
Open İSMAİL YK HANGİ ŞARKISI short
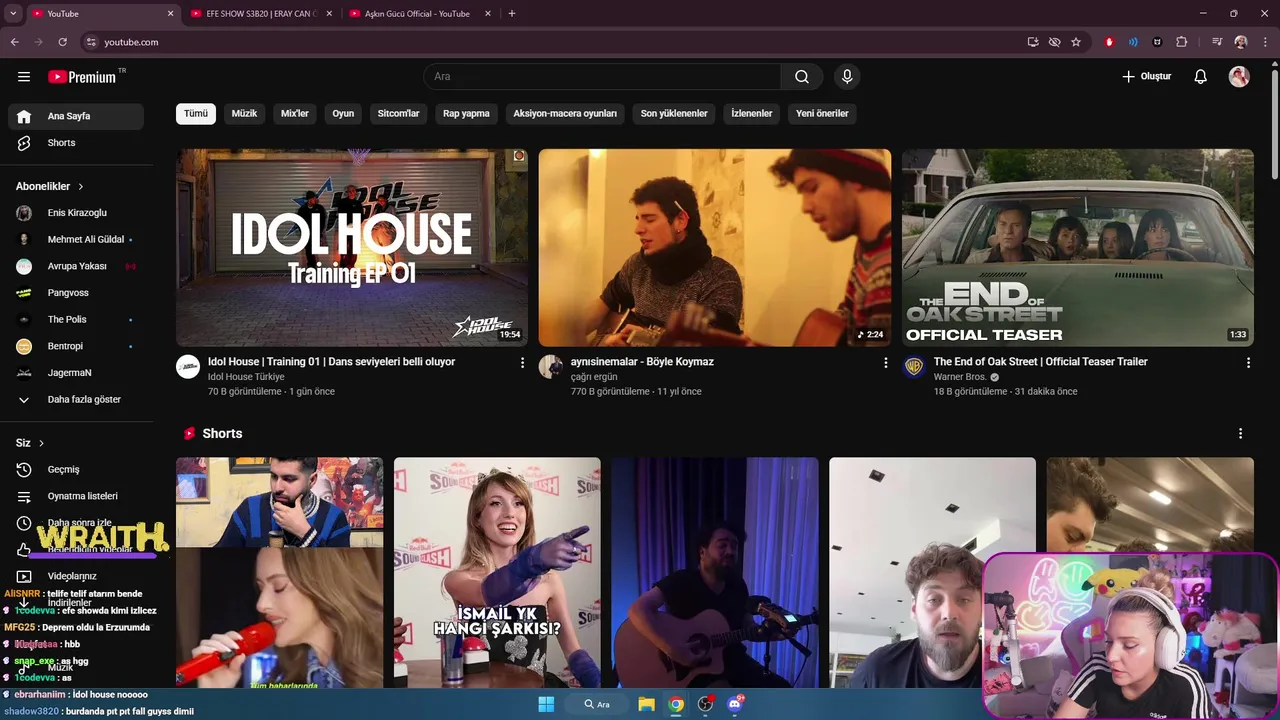497,572
